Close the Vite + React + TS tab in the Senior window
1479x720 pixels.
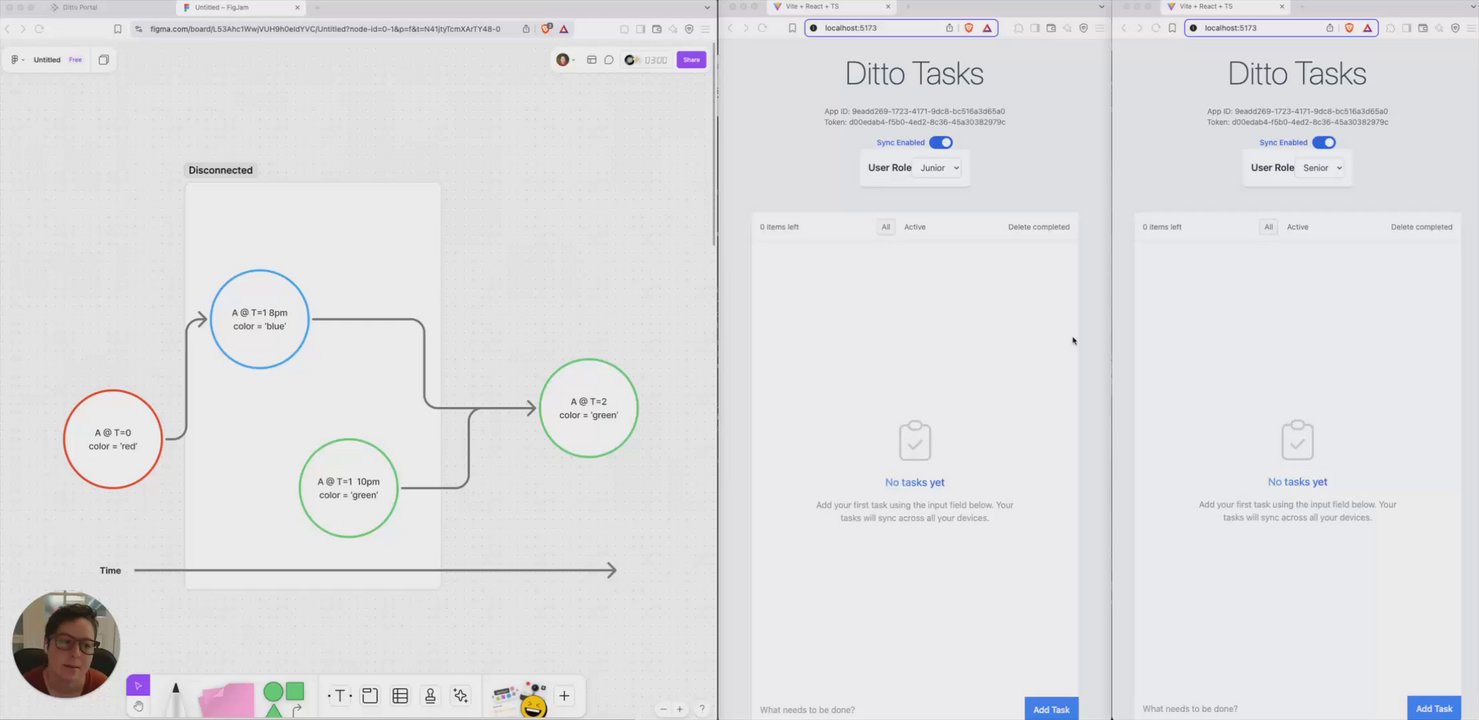coord(1283,7)
